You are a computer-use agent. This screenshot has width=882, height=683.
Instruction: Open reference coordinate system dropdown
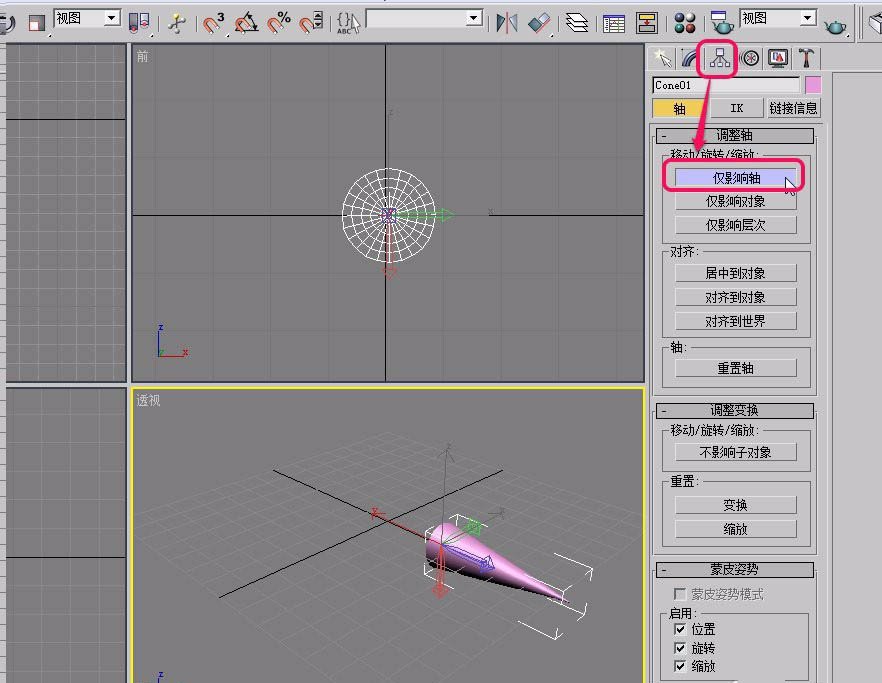(x=112, y=18)
